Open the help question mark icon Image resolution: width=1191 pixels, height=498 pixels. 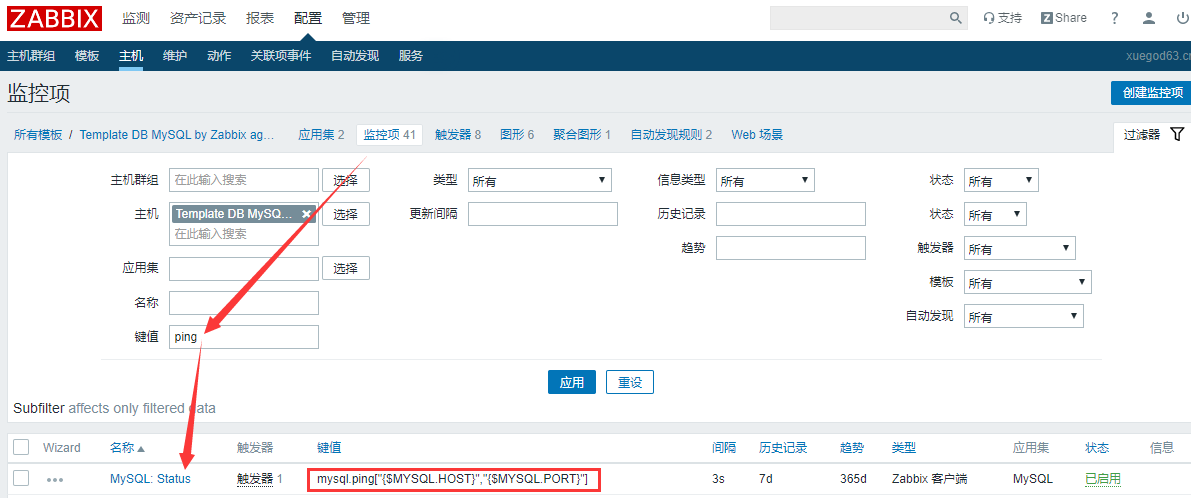coord(1115,18)
